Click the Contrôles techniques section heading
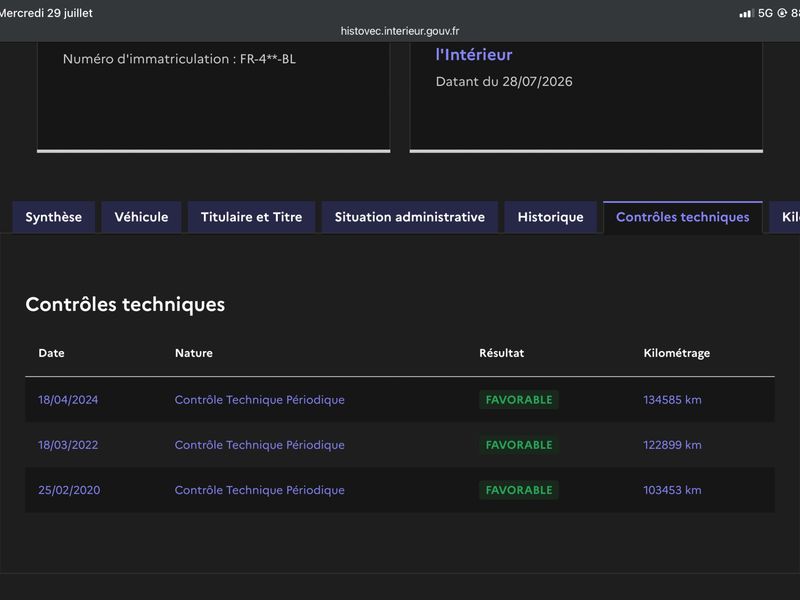This screenshot has height=600, width=800. pyautogui.click(x=125, y=305)
